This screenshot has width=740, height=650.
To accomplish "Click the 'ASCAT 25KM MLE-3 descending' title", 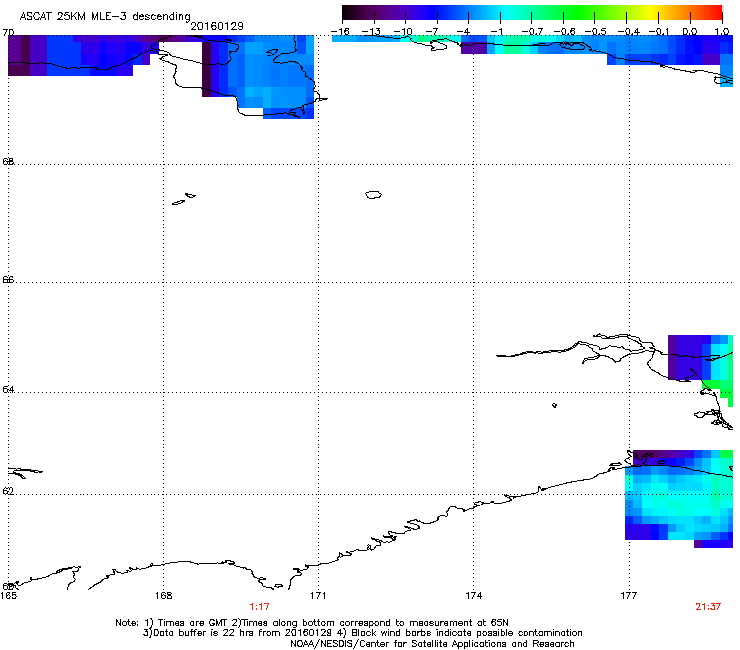I will click(x=105, y=17).
